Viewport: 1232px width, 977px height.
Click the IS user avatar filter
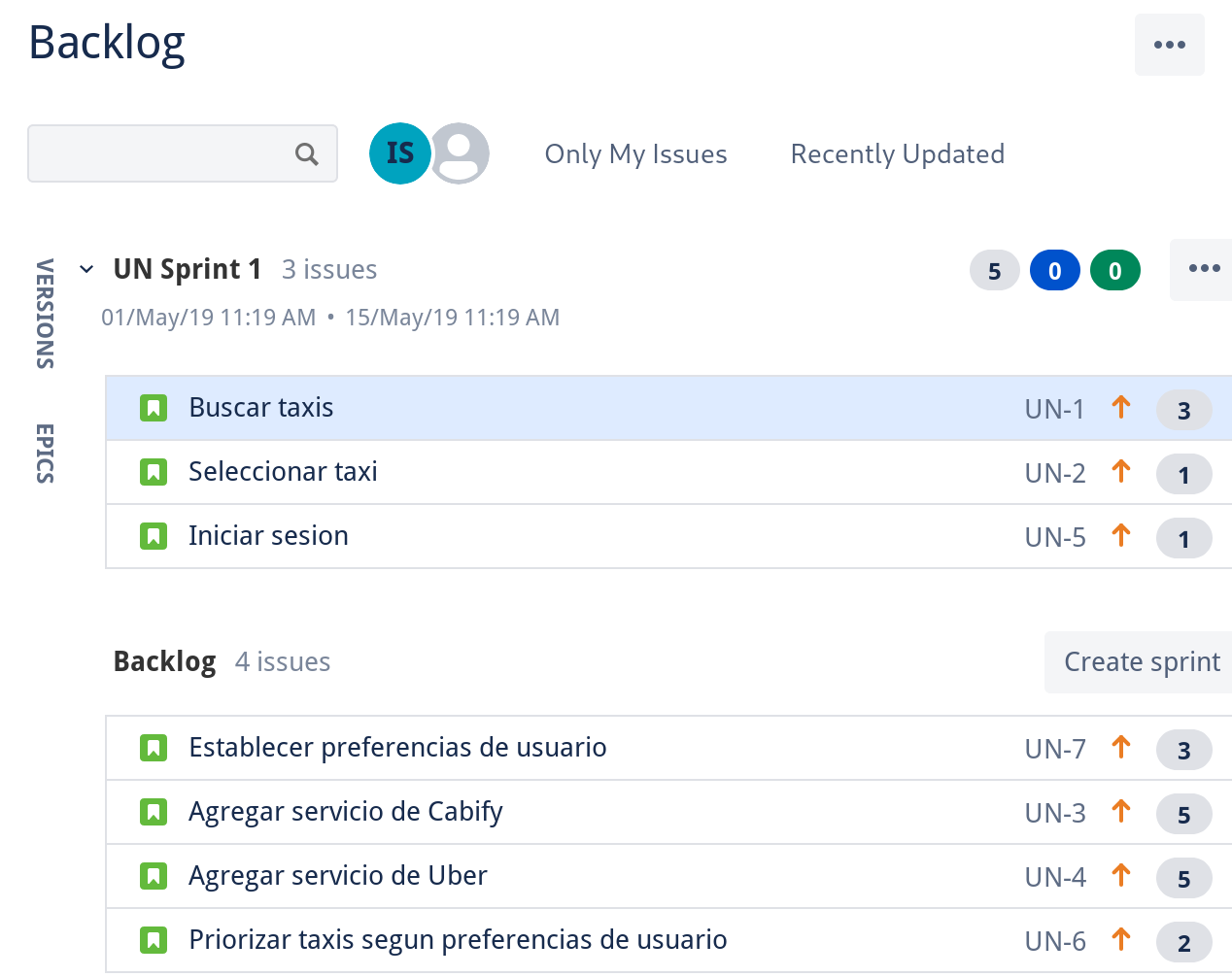click(399, 153)
